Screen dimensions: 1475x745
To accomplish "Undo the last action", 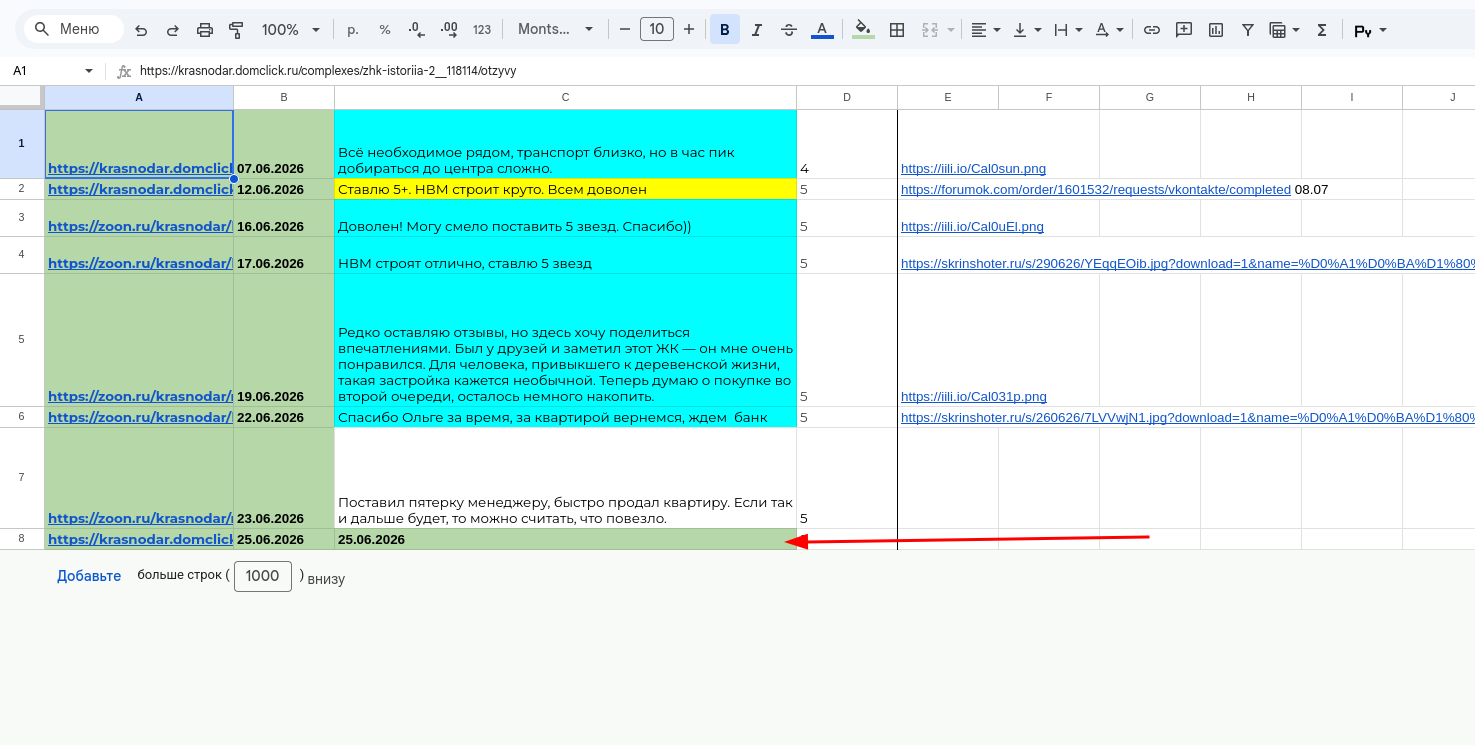I will [141, 30].
